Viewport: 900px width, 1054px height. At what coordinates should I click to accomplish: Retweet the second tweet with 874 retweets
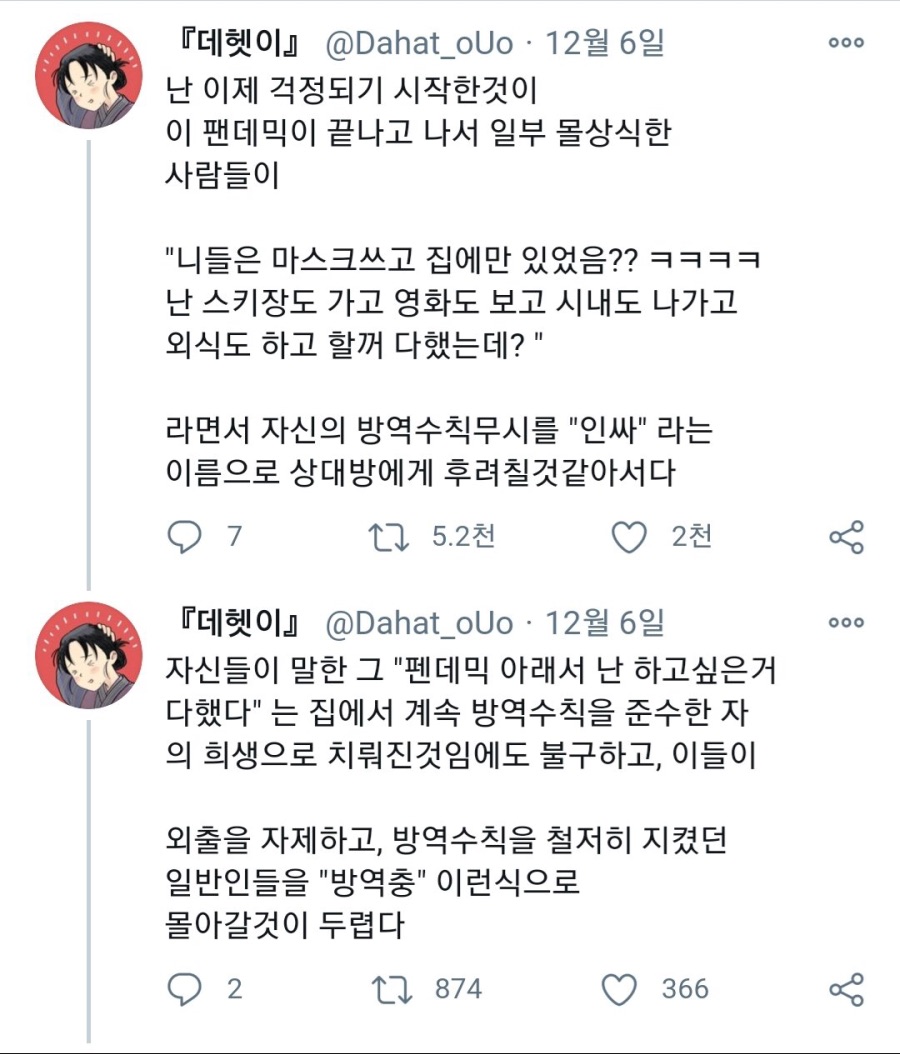point(388,990)
